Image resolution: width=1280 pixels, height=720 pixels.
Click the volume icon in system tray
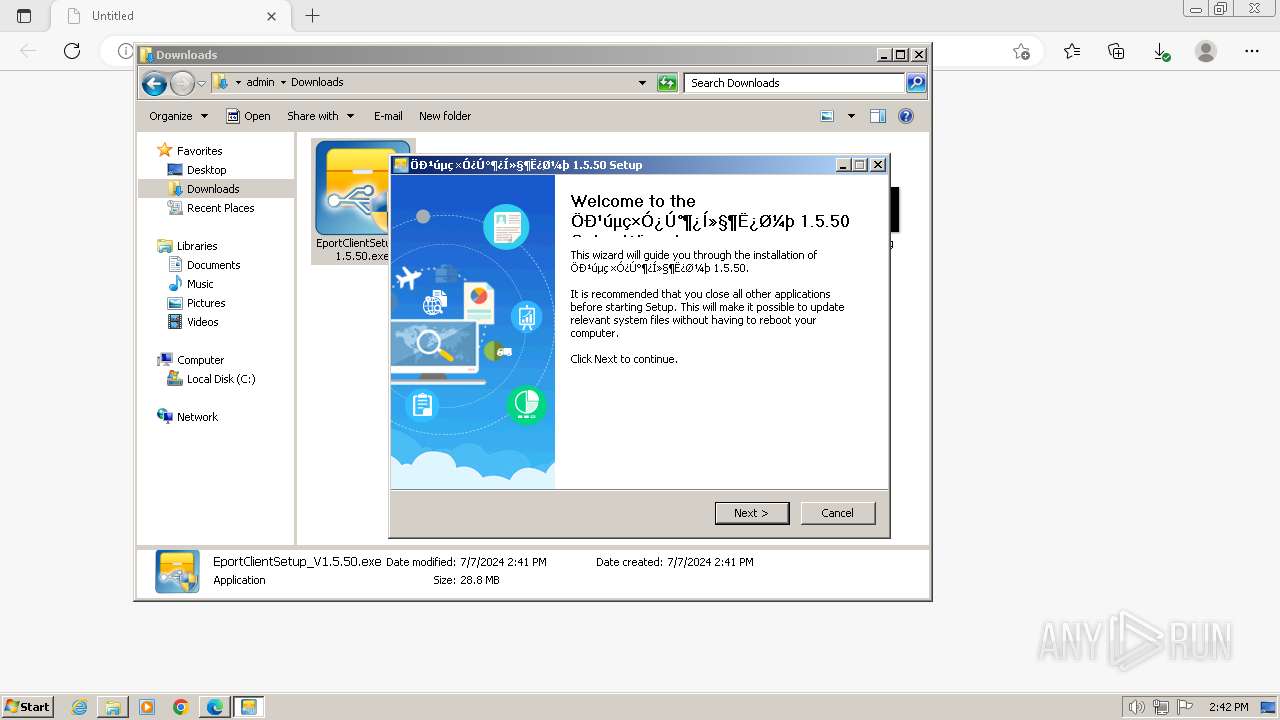[1136, 707]
